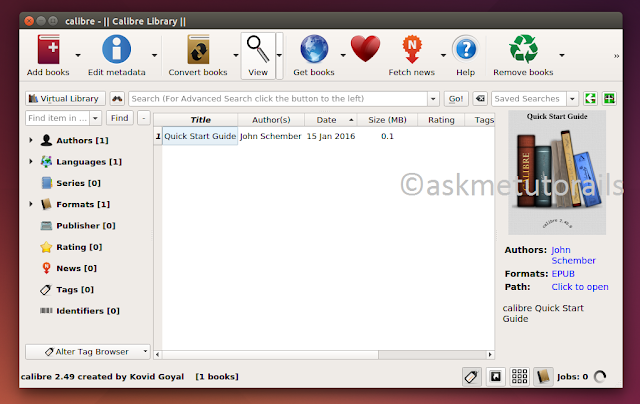Sort by Tags column header

pyautogui.click(x=480, y=120)
